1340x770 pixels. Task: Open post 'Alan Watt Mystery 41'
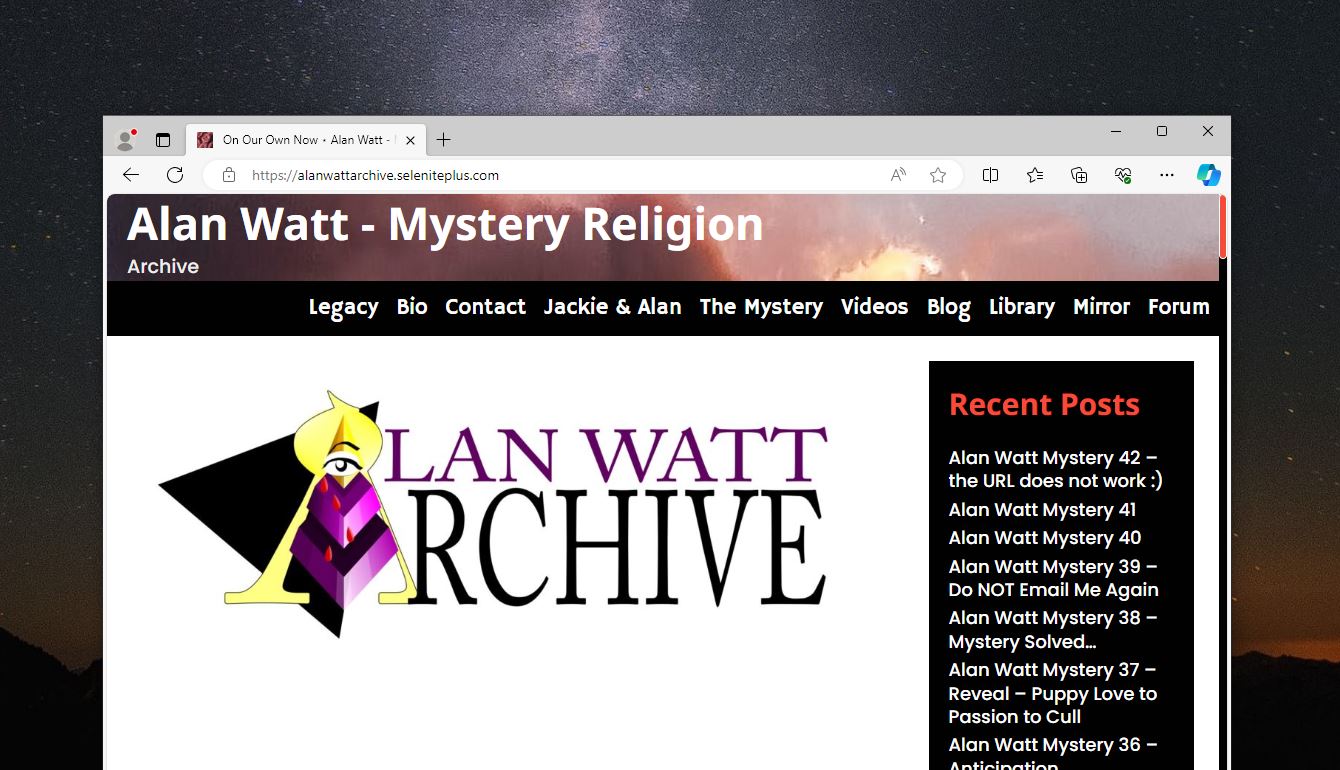[1042, 510]
